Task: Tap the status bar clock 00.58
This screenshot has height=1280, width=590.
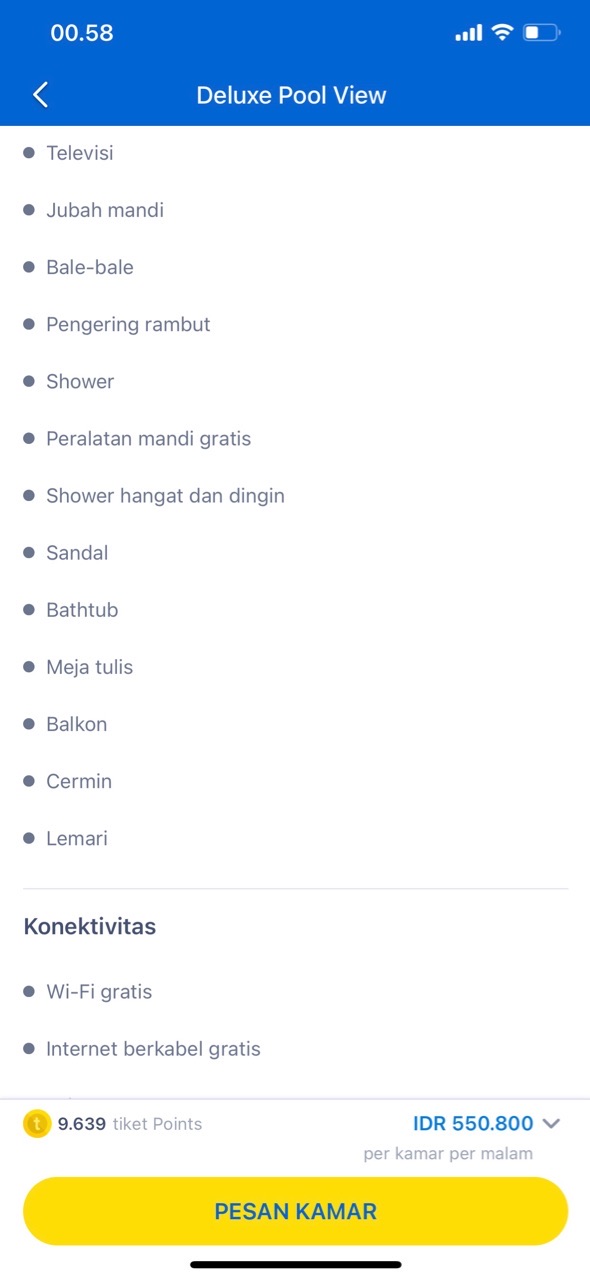Action: coord(82,33)
